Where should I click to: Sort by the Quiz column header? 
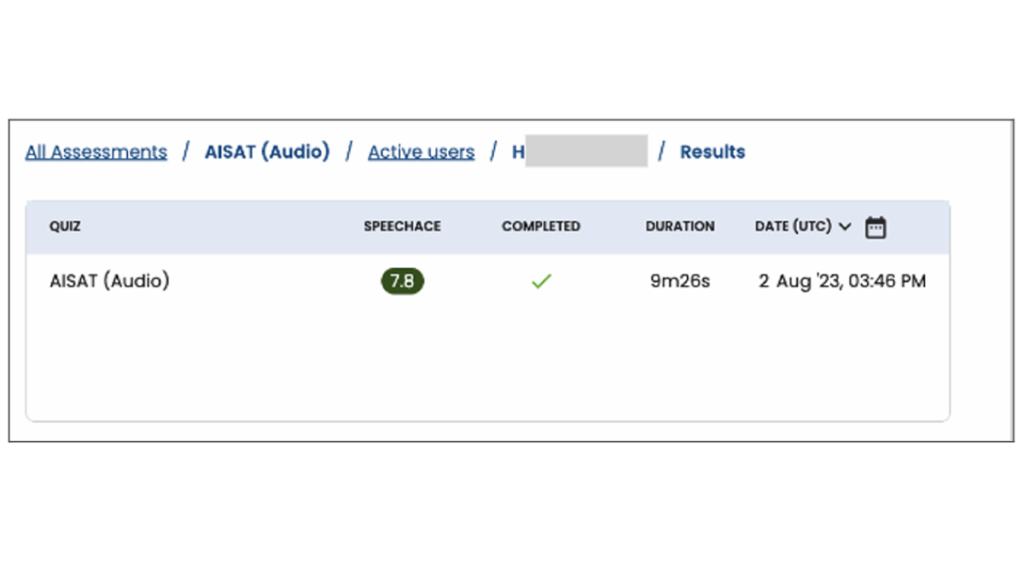click(65, 227)
